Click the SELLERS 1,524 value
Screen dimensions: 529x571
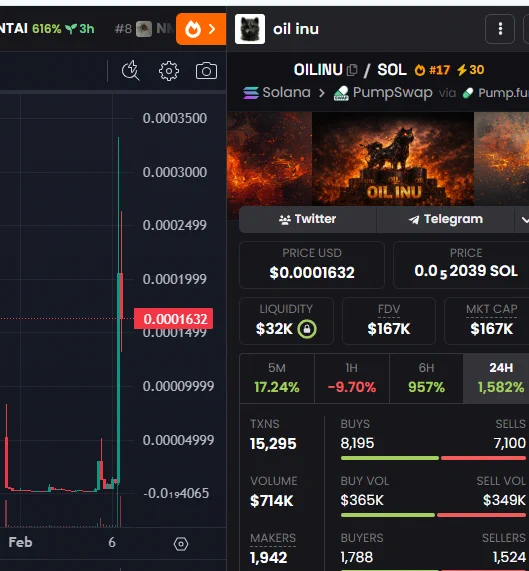509,557
